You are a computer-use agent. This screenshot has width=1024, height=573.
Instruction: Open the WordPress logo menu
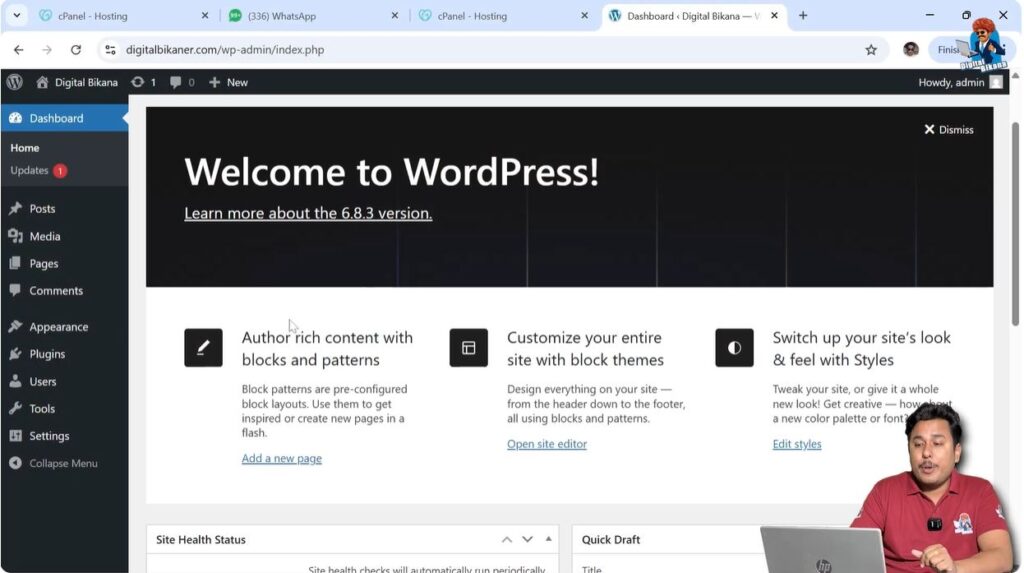[x=14, y=82]
